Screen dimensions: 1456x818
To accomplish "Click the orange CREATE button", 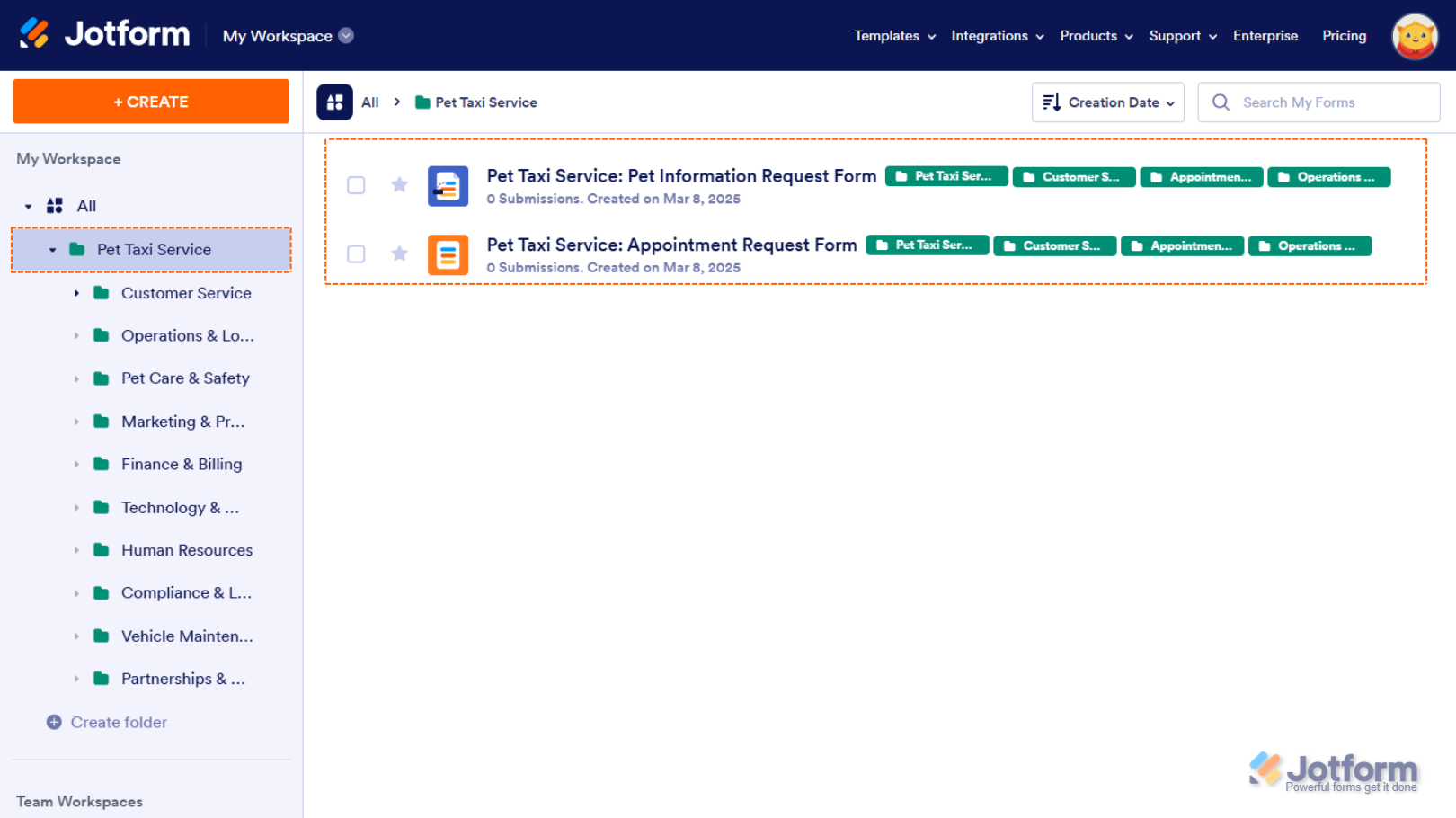I will [x=151, y=102].
